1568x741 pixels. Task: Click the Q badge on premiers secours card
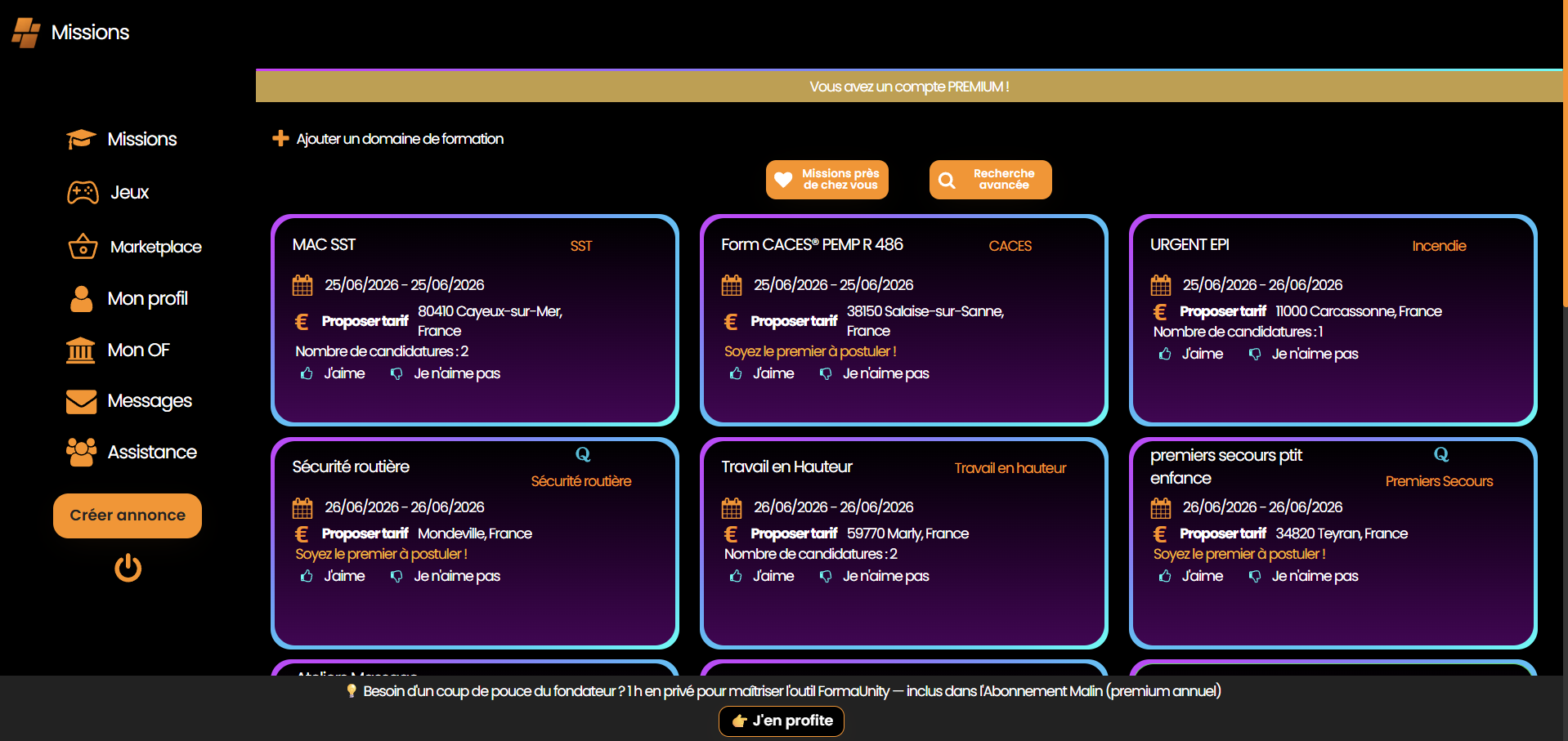pos(1441,454)
